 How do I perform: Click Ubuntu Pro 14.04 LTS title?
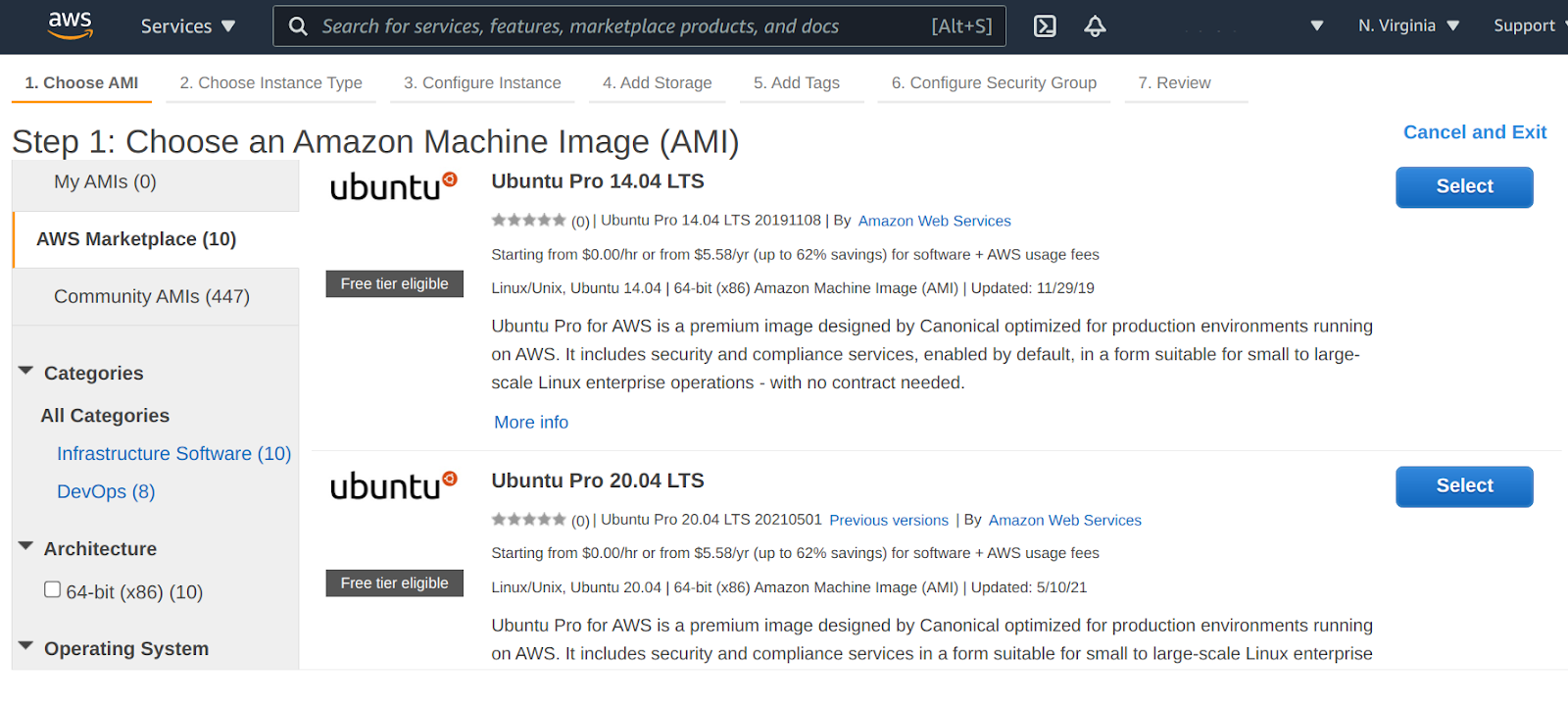pyautogui.click(x=598, y=181)
